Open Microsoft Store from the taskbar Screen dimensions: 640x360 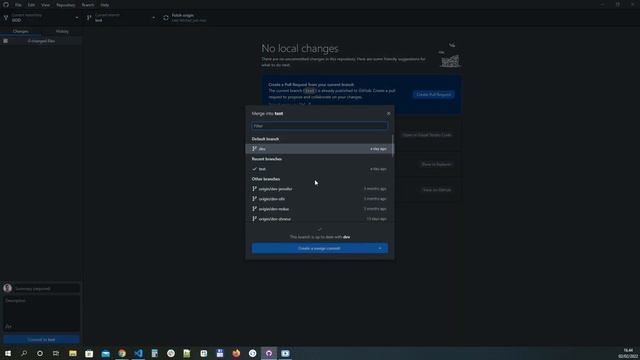point(89,353)
